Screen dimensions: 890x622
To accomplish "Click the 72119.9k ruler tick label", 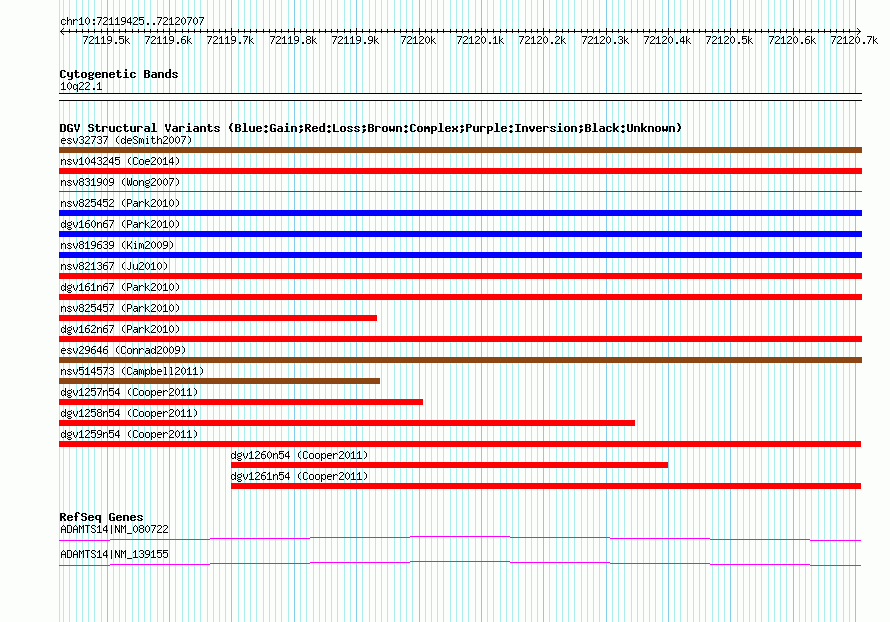I will (x=355, y=40).
